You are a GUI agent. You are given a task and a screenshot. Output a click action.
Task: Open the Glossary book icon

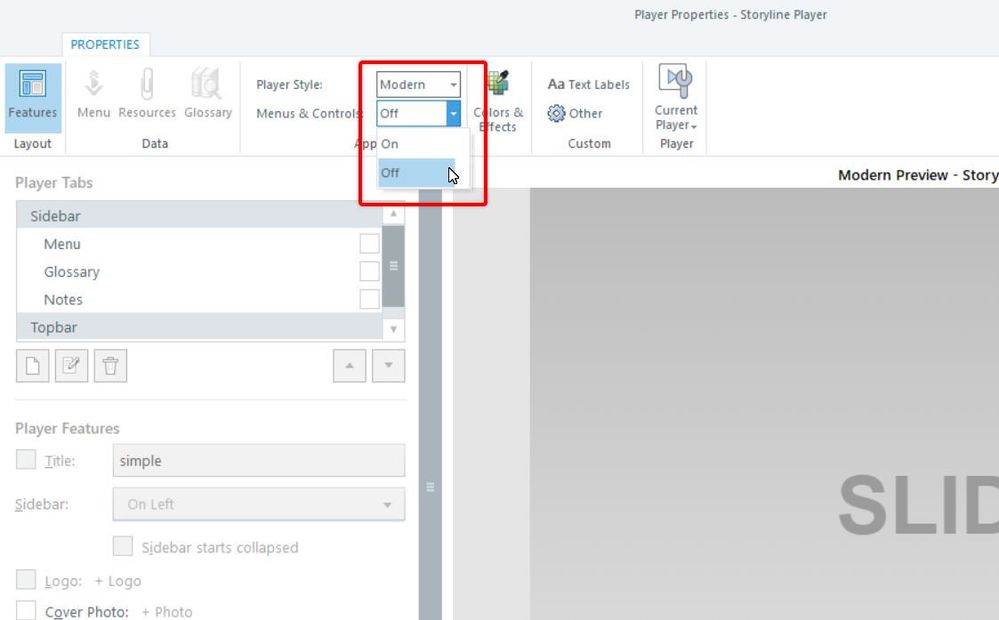208,94
